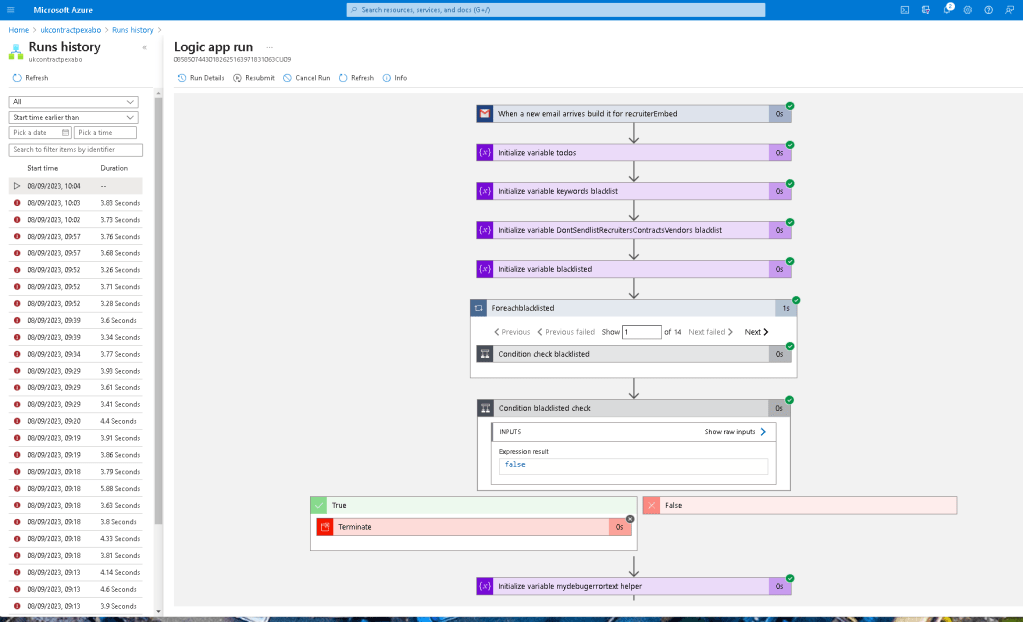1023x622 pixels.
Task: Select run with duration 4.4 Seconds
Action: [76, 421]
